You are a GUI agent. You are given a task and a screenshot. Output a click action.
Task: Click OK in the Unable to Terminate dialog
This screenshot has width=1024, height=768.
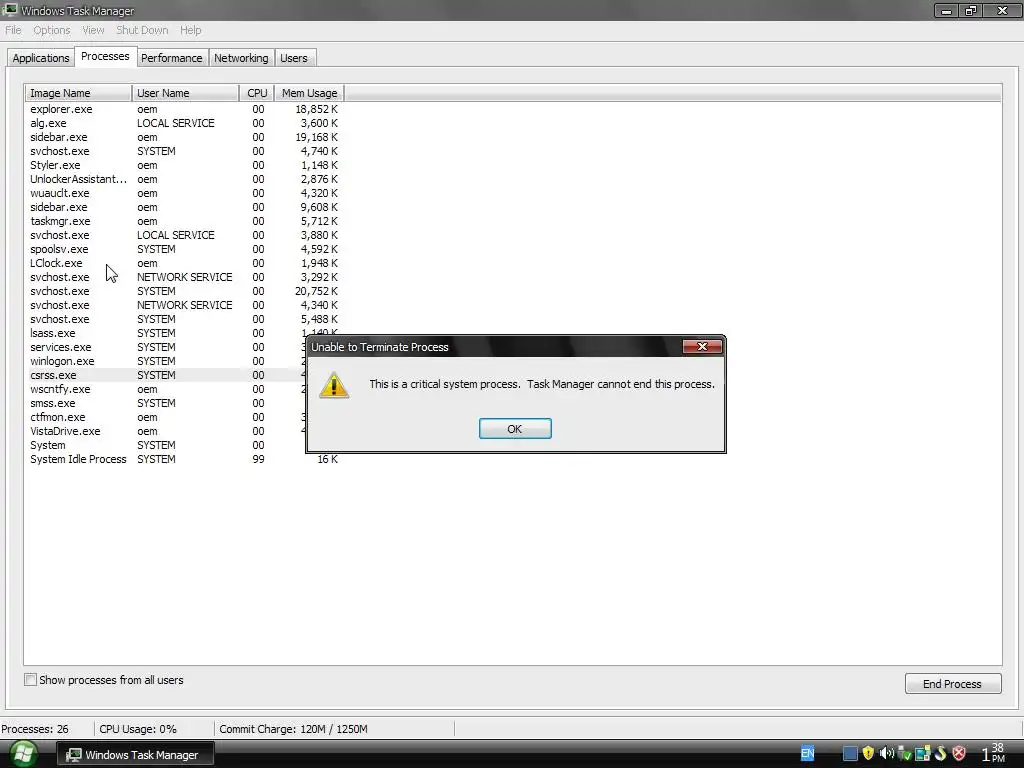coord(515,428)
